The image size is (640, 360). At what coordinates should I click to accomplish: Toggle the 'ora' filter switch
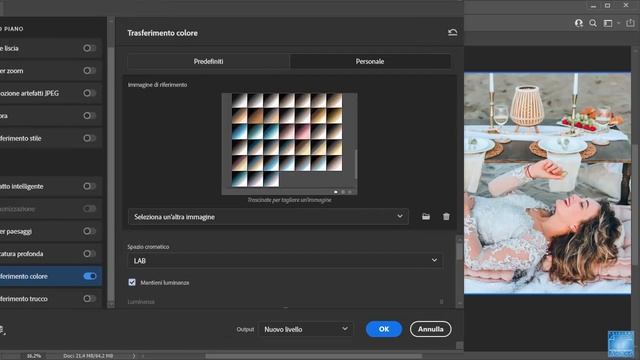coord(89,116)
